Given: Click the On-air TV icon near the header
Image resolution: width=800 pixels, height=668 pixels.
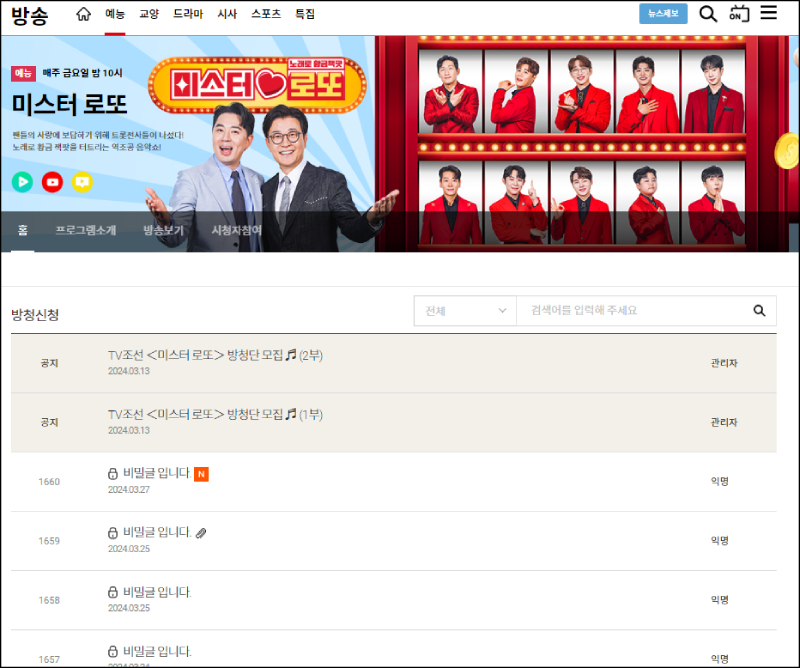Looking at the screenshot, I should click(x=740, y=14).
